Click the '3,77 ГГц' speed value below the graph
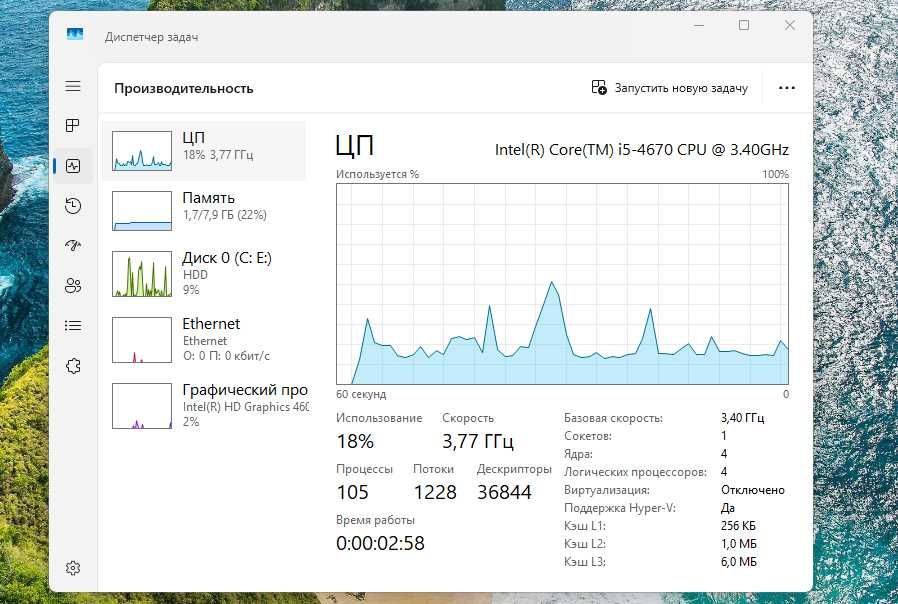Viewport: 898px width, 604px height. [x=478, y=441]
